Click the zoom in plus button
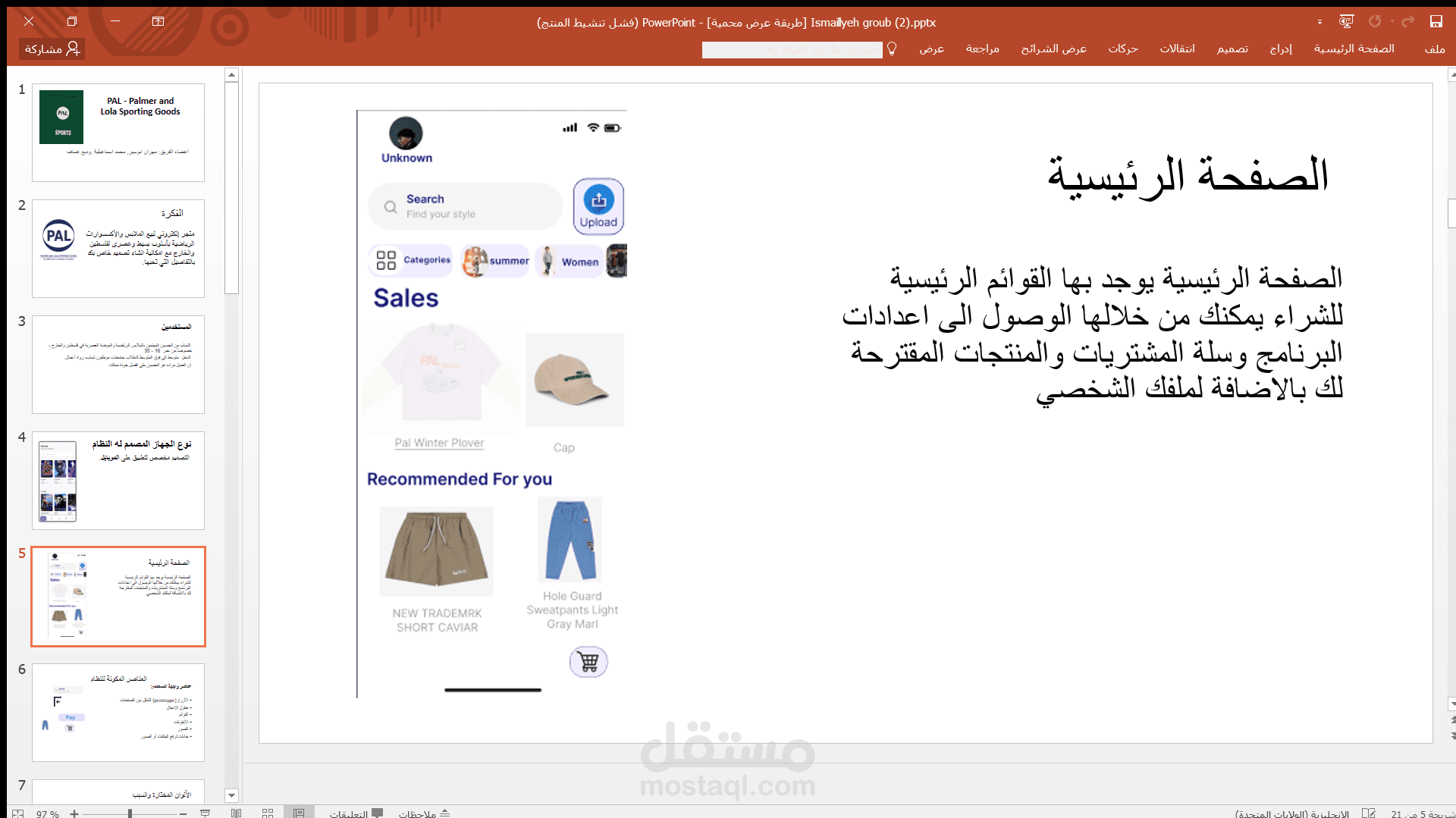 coord(74,813)
